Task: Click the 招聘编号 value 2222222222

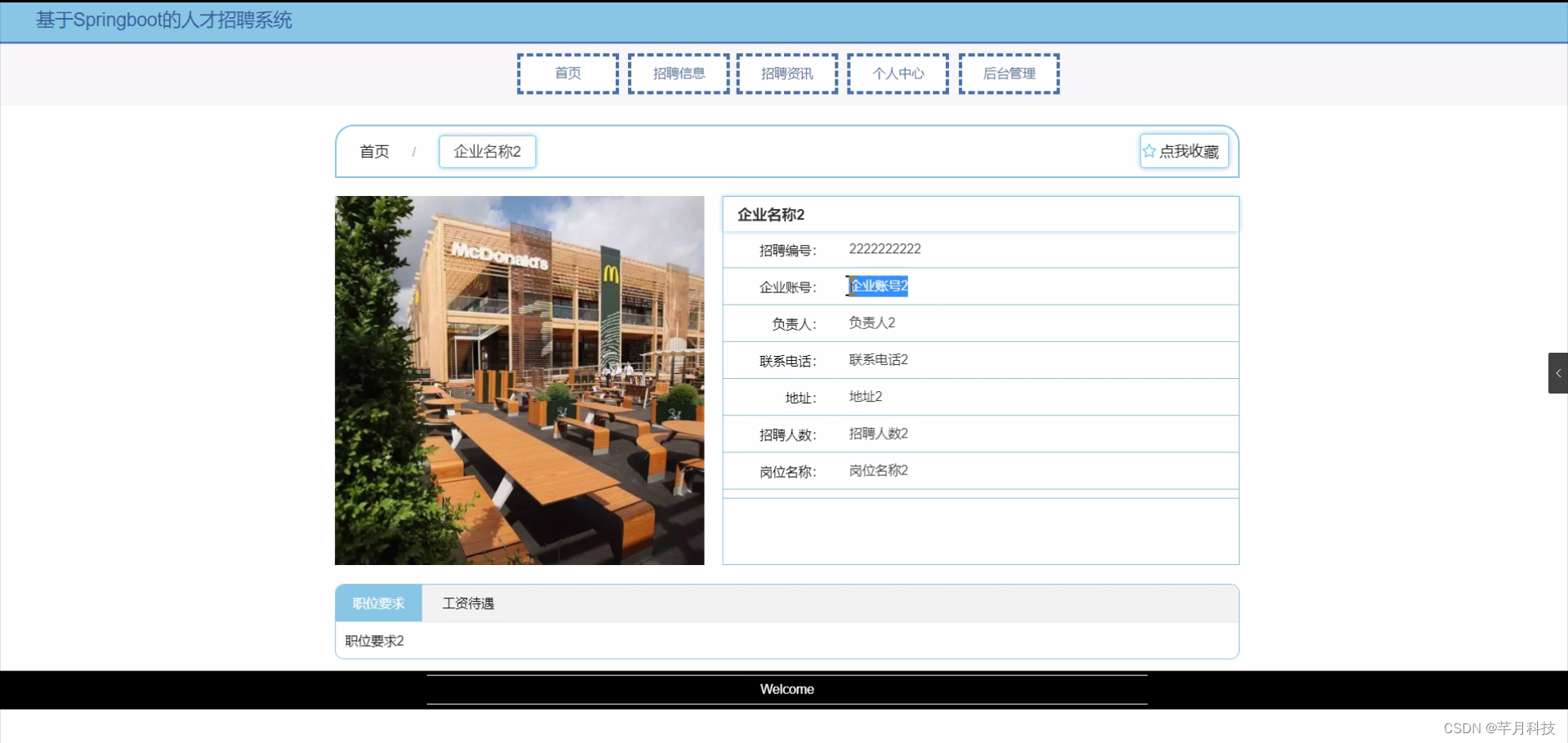Action: (x=884, y=249)
